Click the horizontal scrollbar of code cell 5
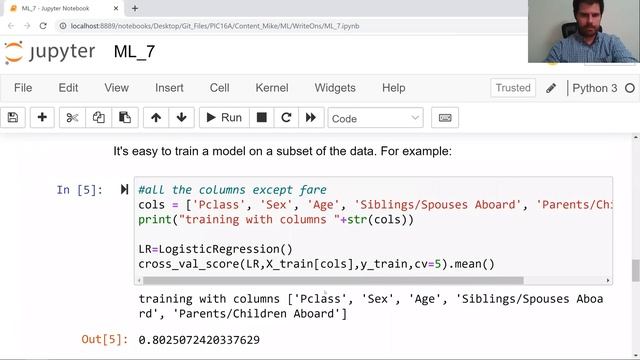This screenshot has height=360, width=640. coord(333,280)
